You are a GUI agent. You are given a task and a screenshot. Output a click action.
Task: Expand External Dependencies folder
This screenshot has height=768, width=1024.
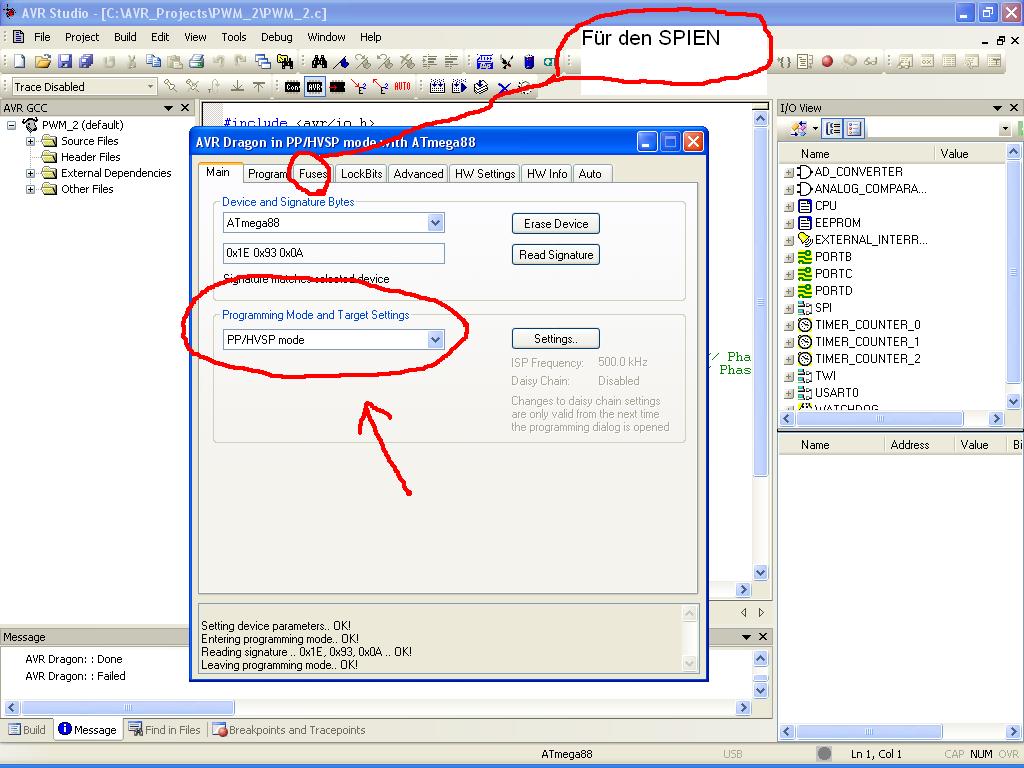[30, 173]
